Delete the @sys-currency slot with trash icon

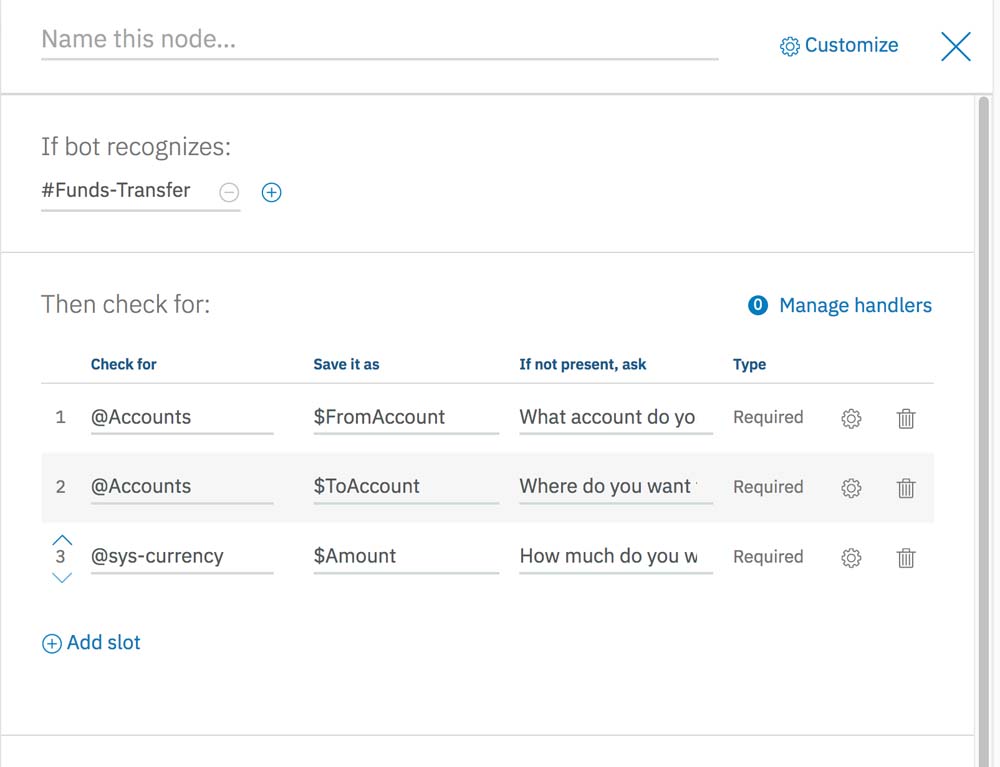(906, 558)
